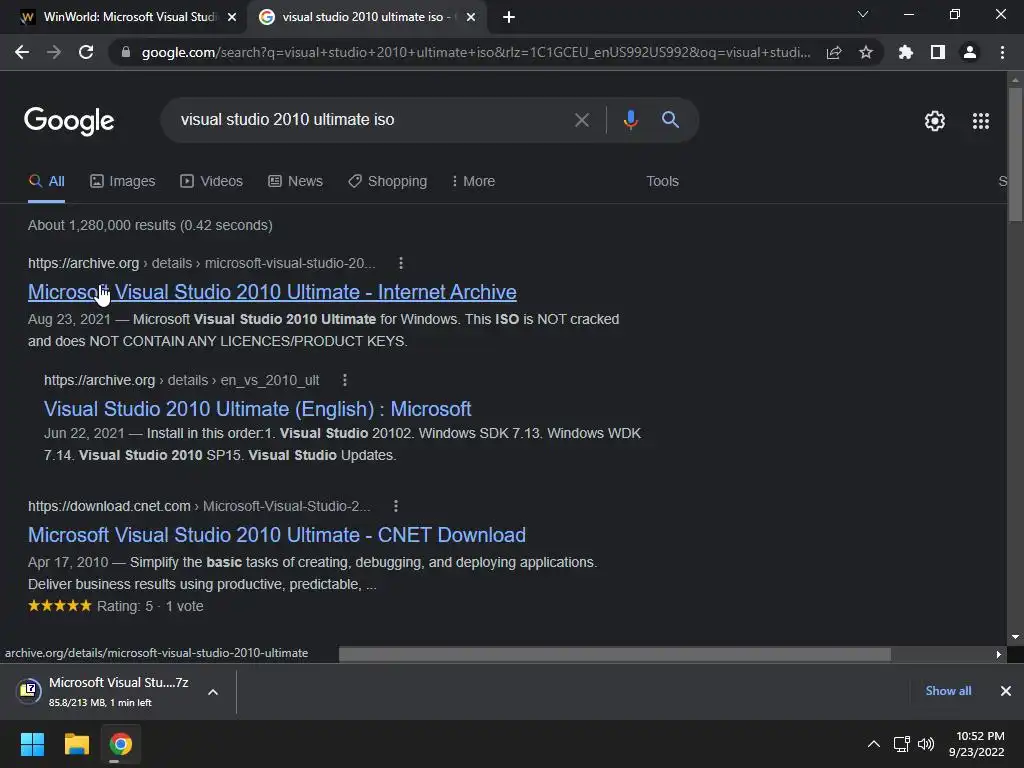Open options for download.cnet.com result
Viewport: 1024px width, 768px height.
click(396, 506)
